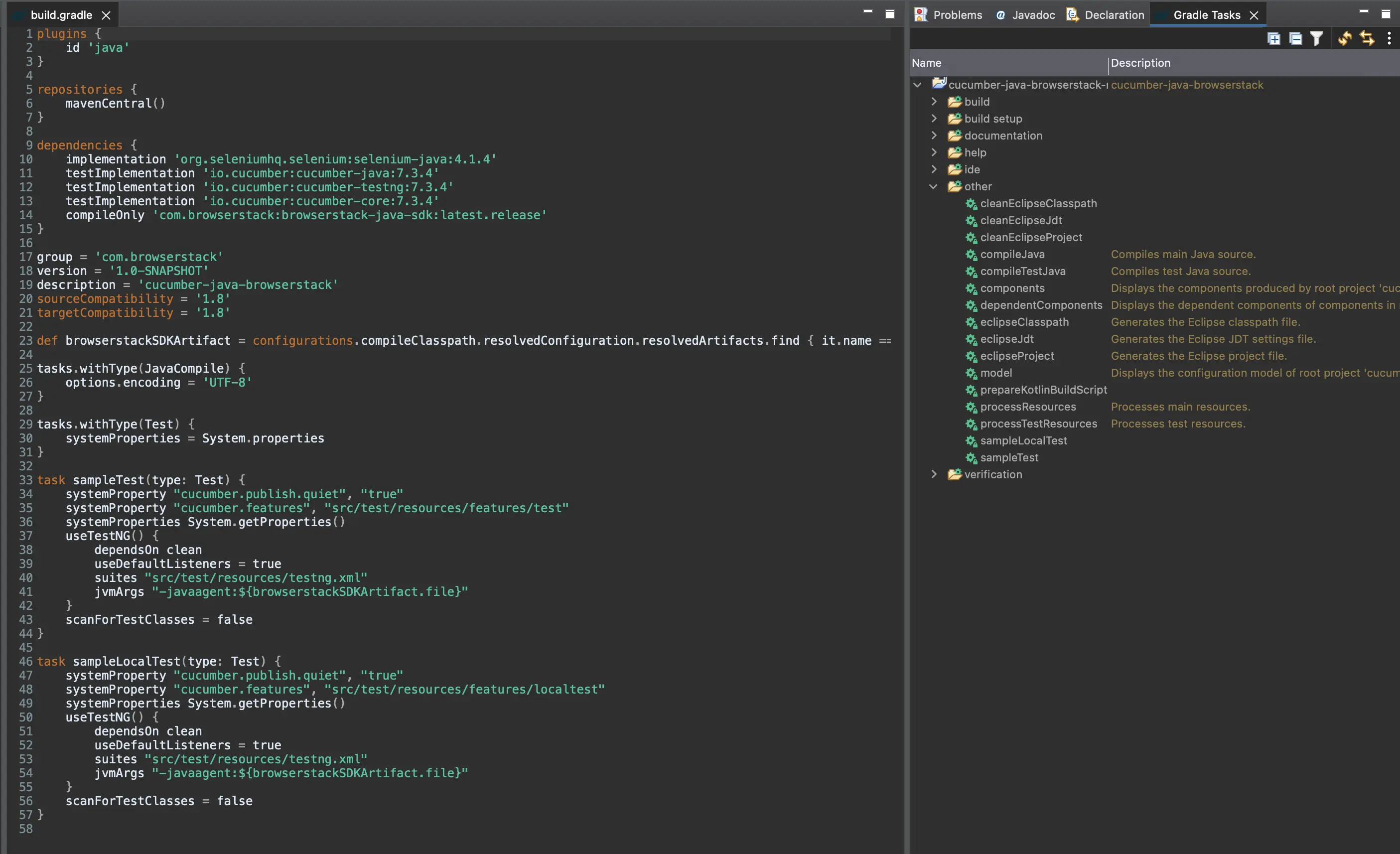Click the Description column header
The width and height of the screenshot is (1400, 854).
tap(1140, 63)
